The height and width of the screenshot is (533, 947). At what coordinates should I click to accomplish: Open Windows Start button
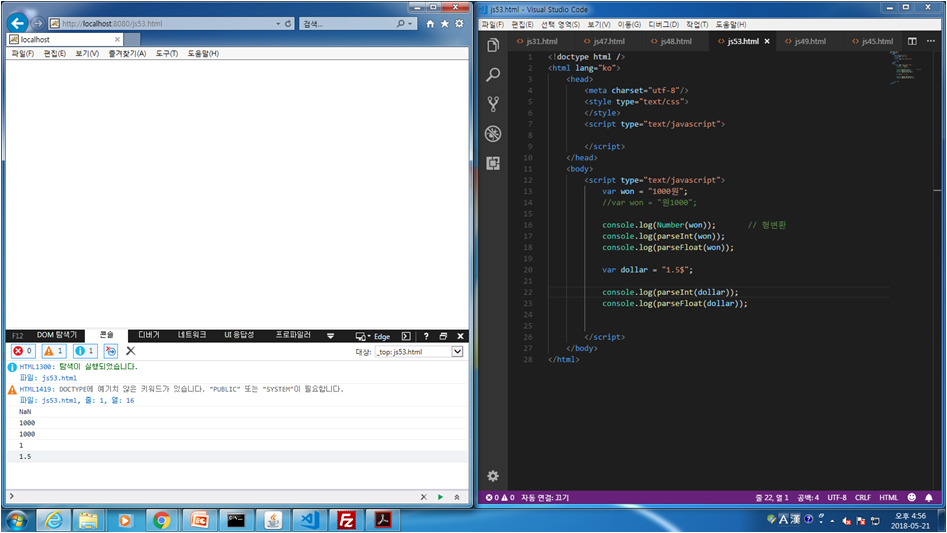click(16, 520)
